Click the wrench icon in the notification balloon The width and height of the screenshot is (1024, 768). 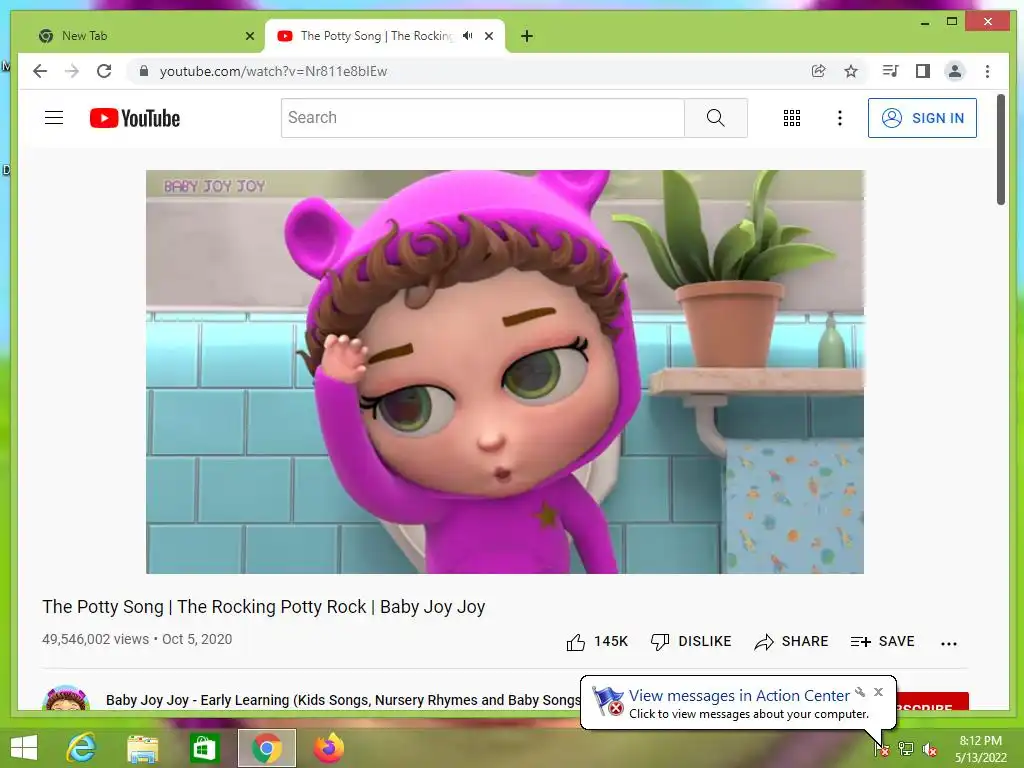tap(860, 692)
